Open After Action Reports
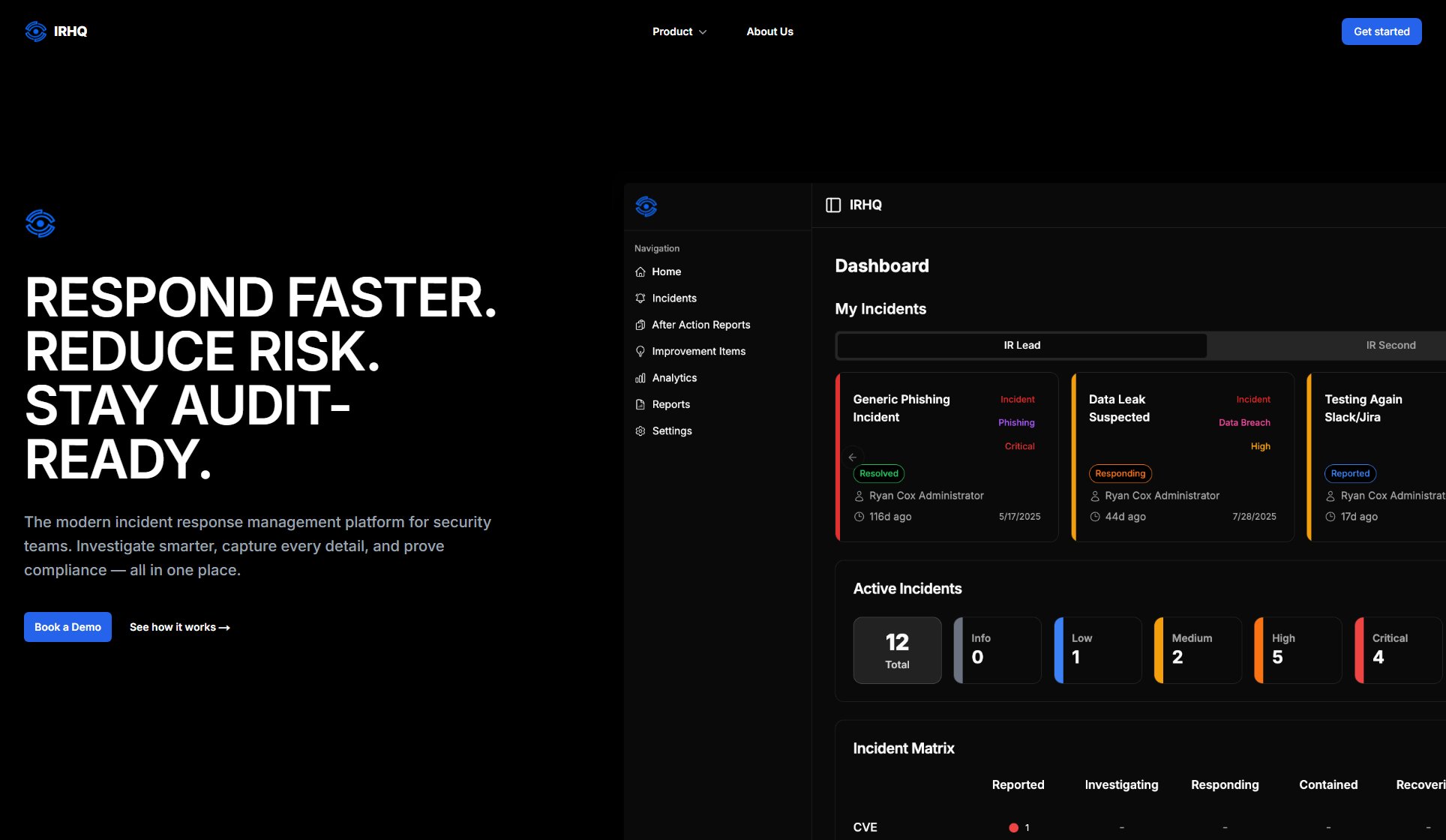 tap(700, 325)
